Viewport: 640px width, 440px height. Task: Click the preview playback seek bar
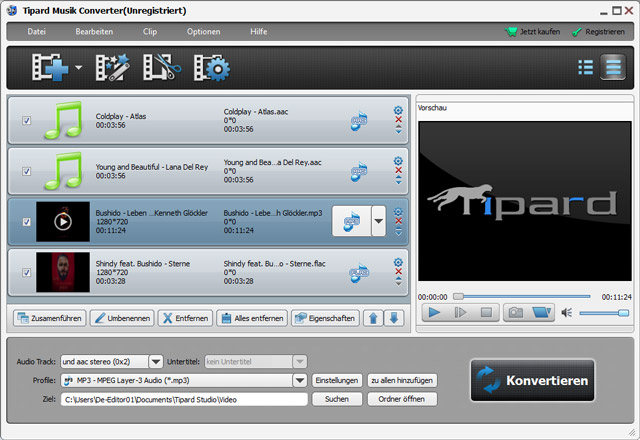pyautogui.click(x=522, y=296)
